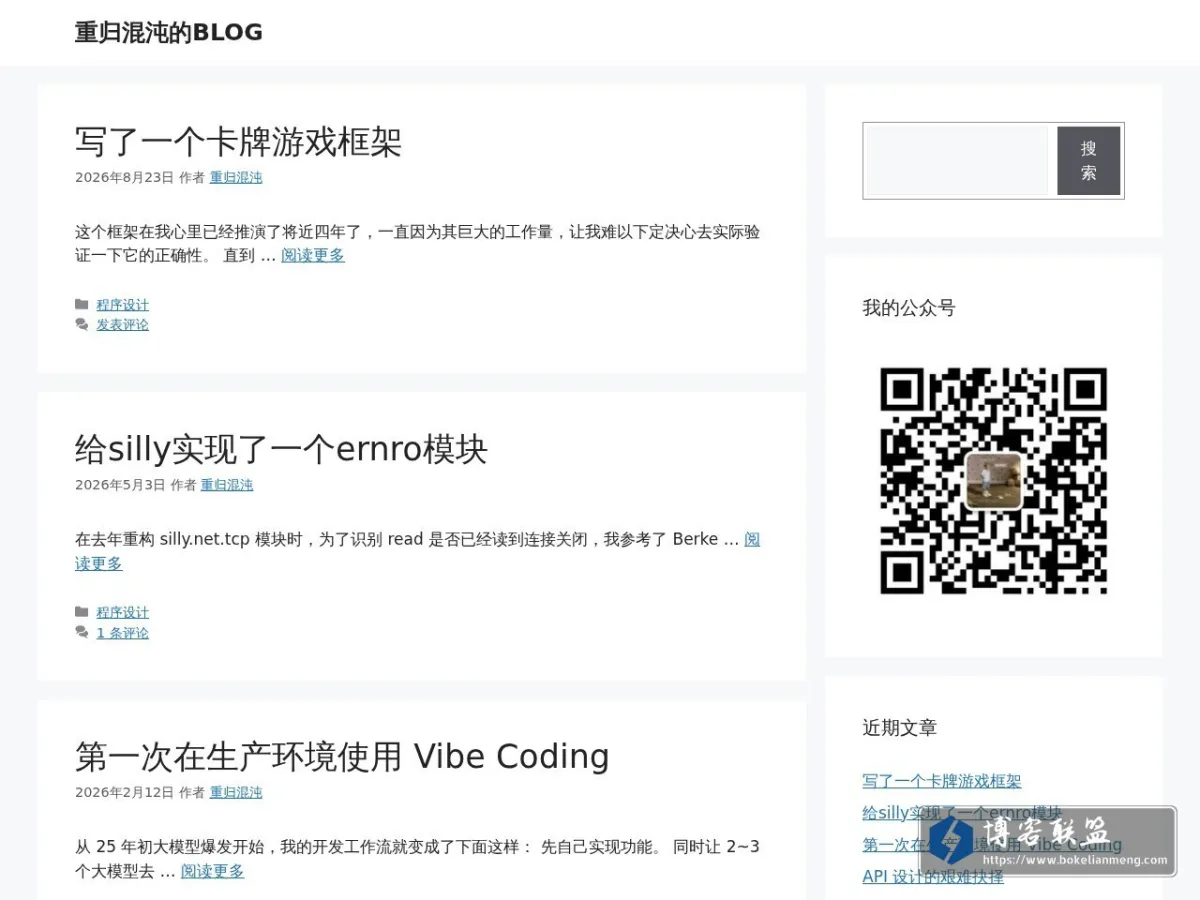The width and height of the screenshot is (1200, 900).
Task: Click date 2026年5月3日 on the second post
Action: [x=120, y=485]
